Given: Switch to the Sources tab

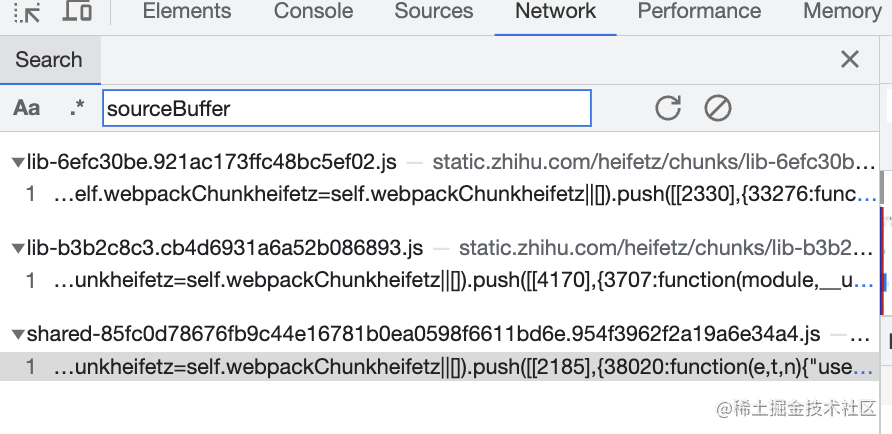Looking at the screenshot, I should tap(434, 12).
